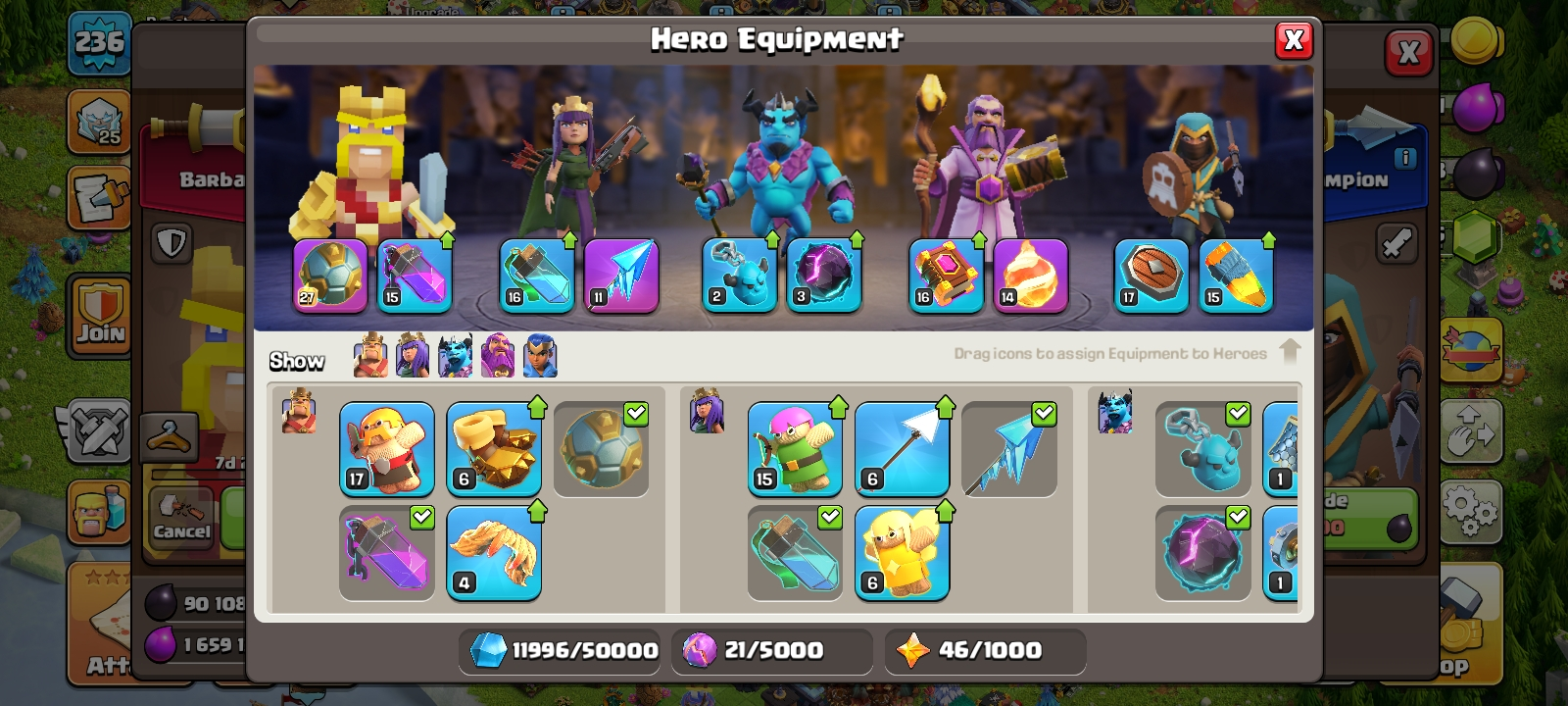Select Archer Puppet equipment level 15
This screenshot has width=1568, height=706.
pyautogui.click(x=795, y=448)
